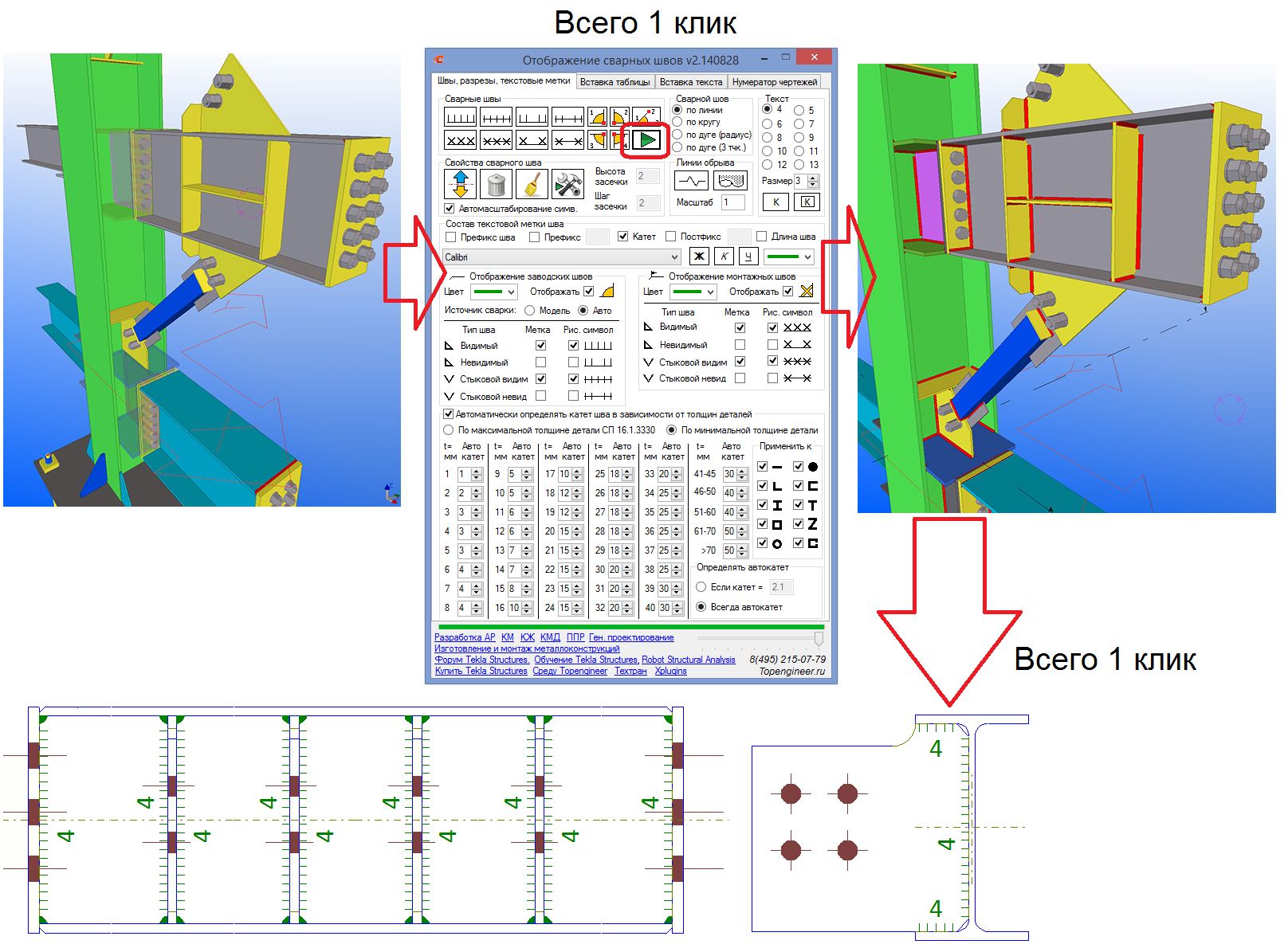Toggle Автомасштабирование симв. checkbox
Screen dimensions: 1288x948
point(450,209)
